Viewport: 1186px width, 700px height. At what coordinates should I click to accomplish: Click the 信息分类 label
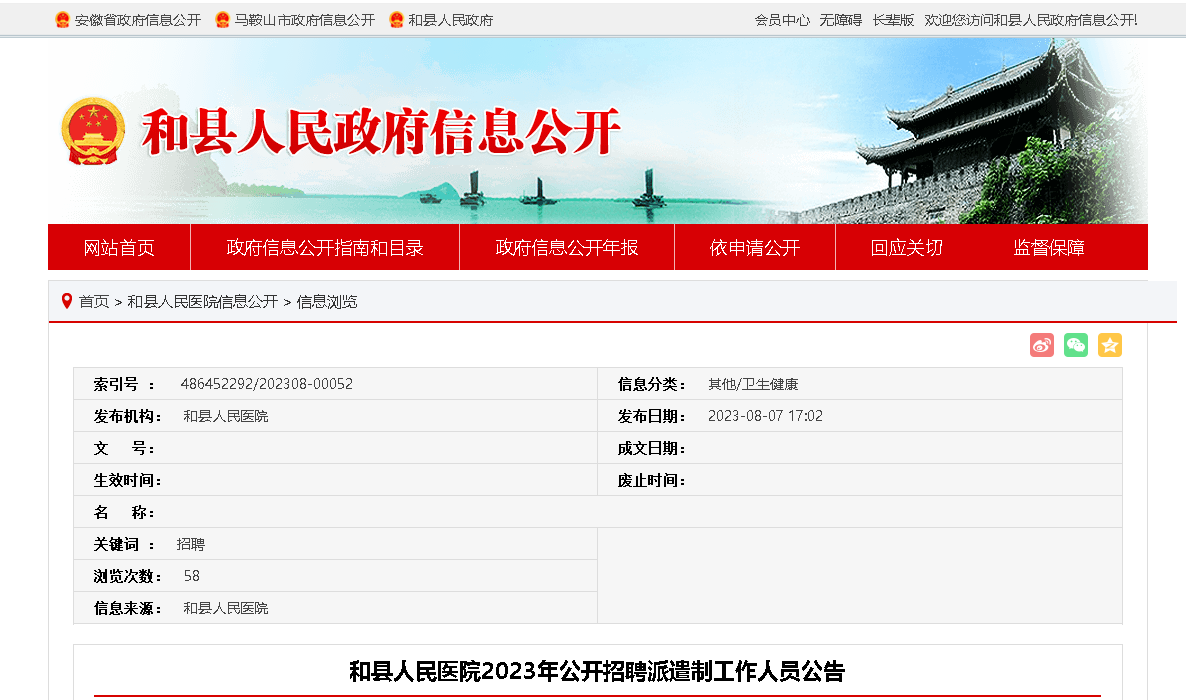(651, 384)
